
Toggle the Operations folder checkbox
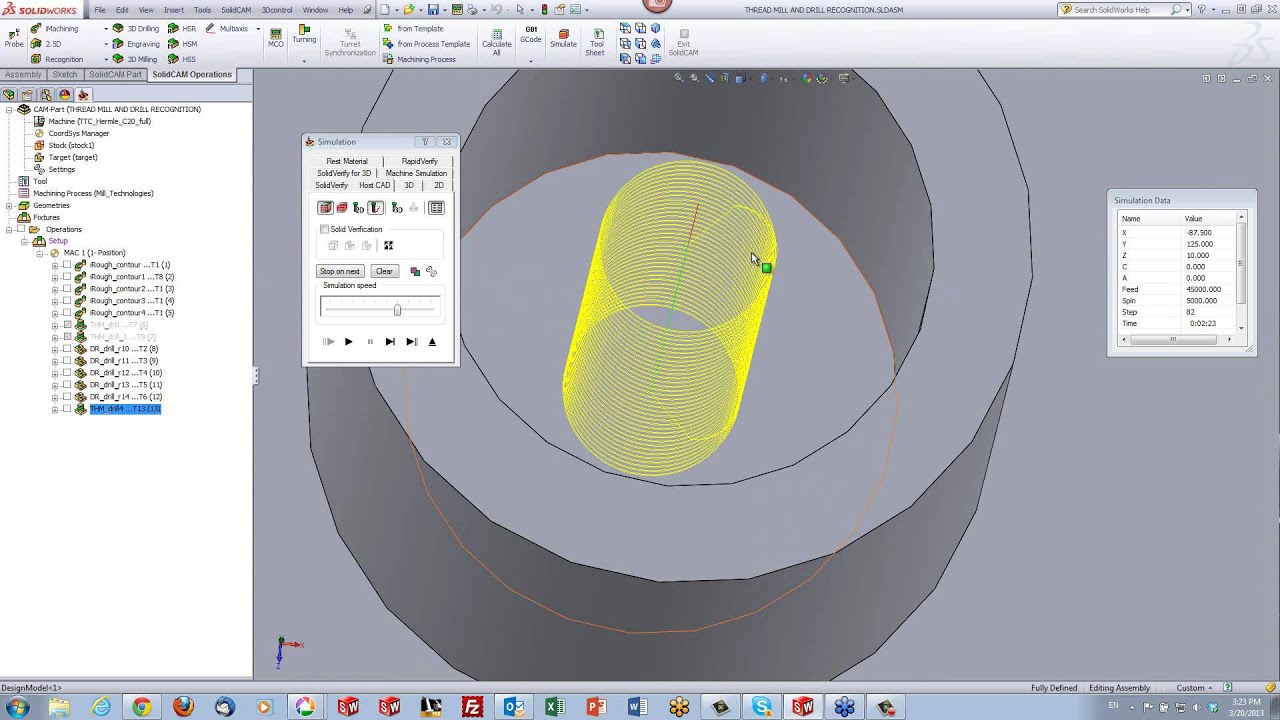(x=21, y=229)
